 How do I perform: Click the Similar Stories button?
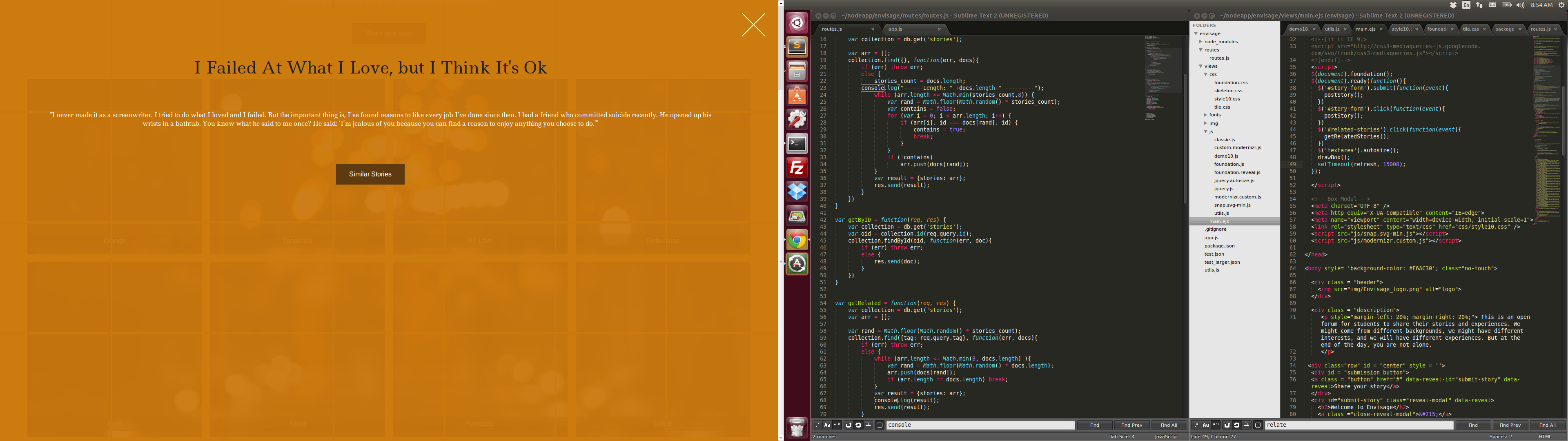click(370, 174)
